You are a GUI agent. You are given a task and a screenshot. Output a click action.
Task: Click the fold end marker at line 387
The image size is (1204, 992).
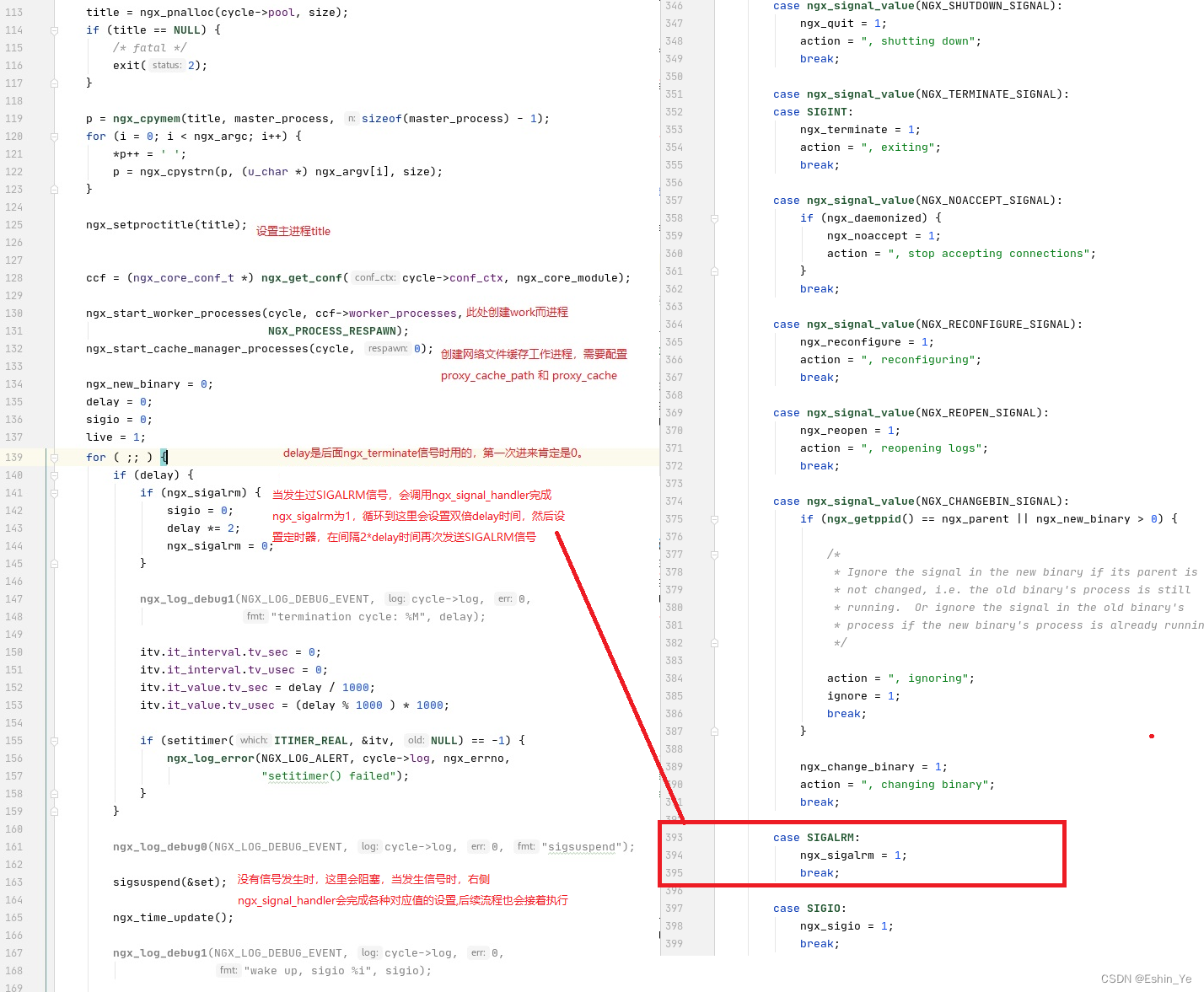[714, 732]
